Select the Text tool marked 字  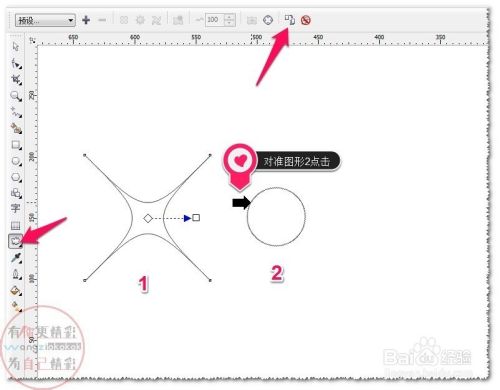click(x=16, y=209)
